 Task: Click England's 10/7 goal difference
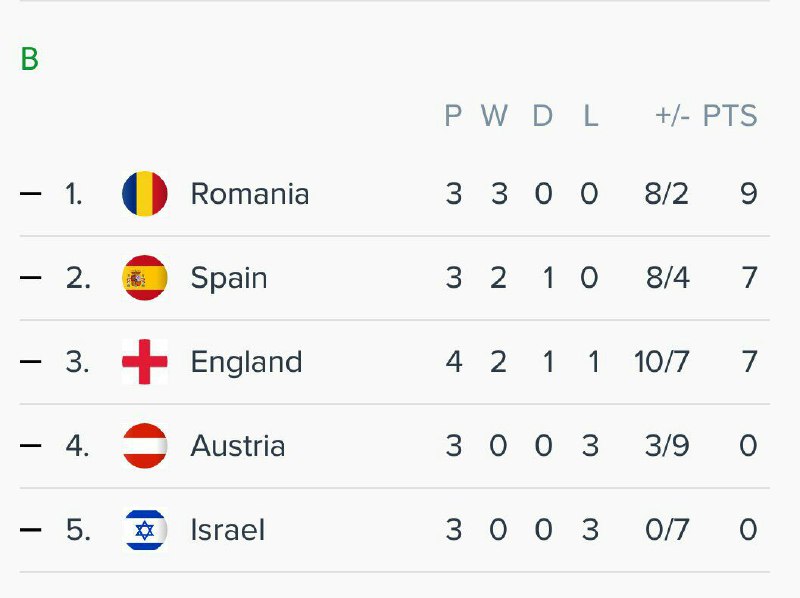coord(661,362)
